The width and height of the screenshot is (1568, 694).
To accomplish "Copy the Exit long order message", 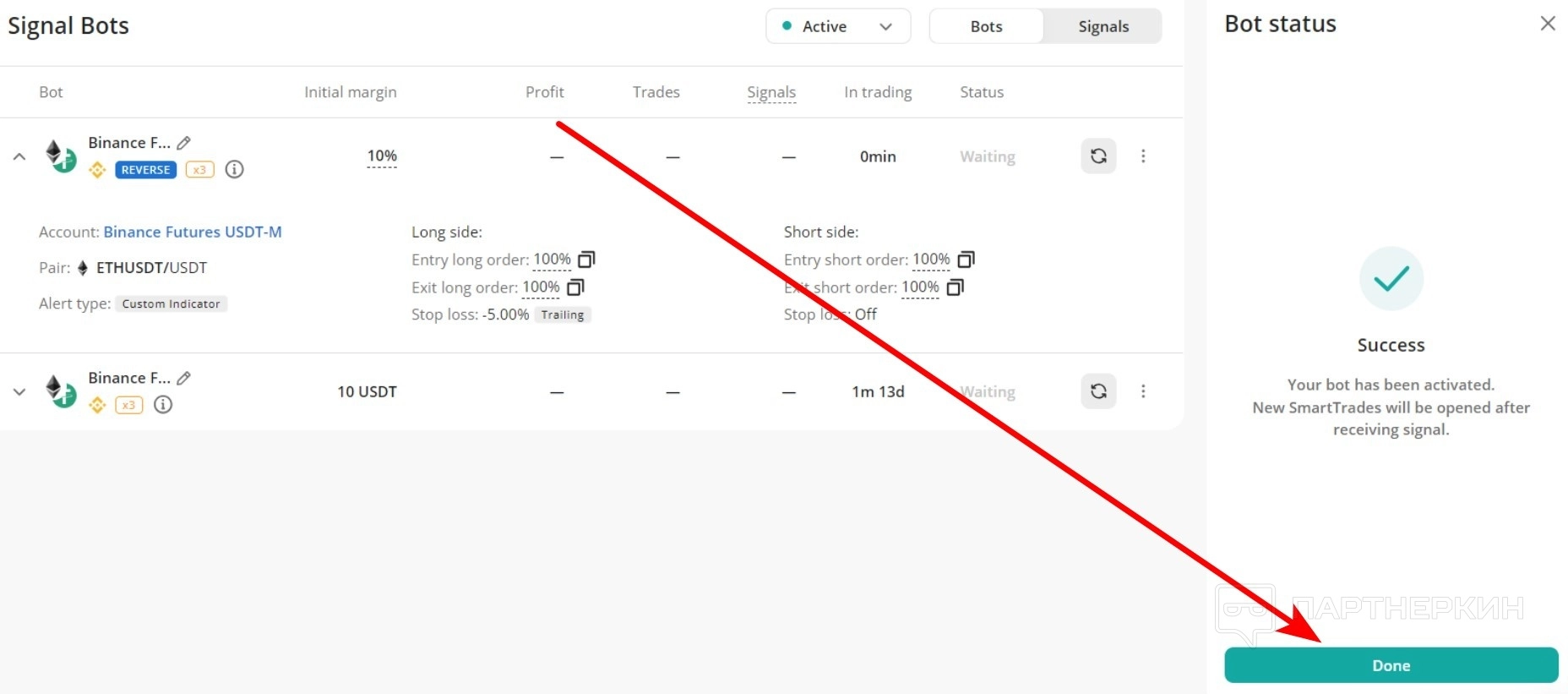I will click(575, 287).
